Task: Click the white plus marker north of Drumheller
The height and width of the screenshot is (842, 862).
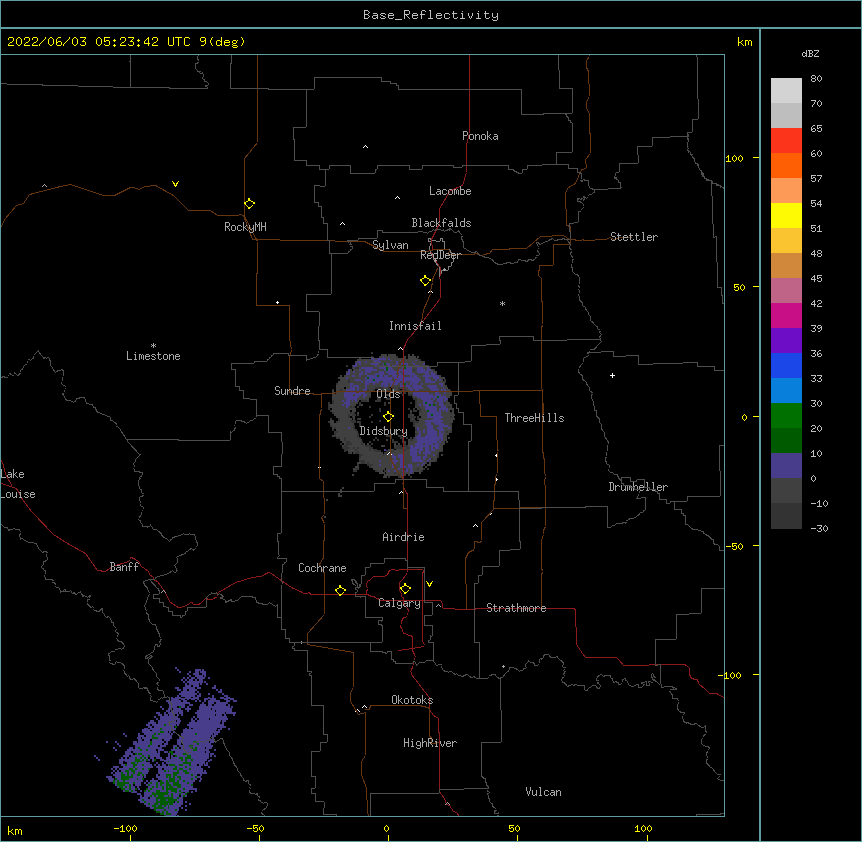Action: 612,375
